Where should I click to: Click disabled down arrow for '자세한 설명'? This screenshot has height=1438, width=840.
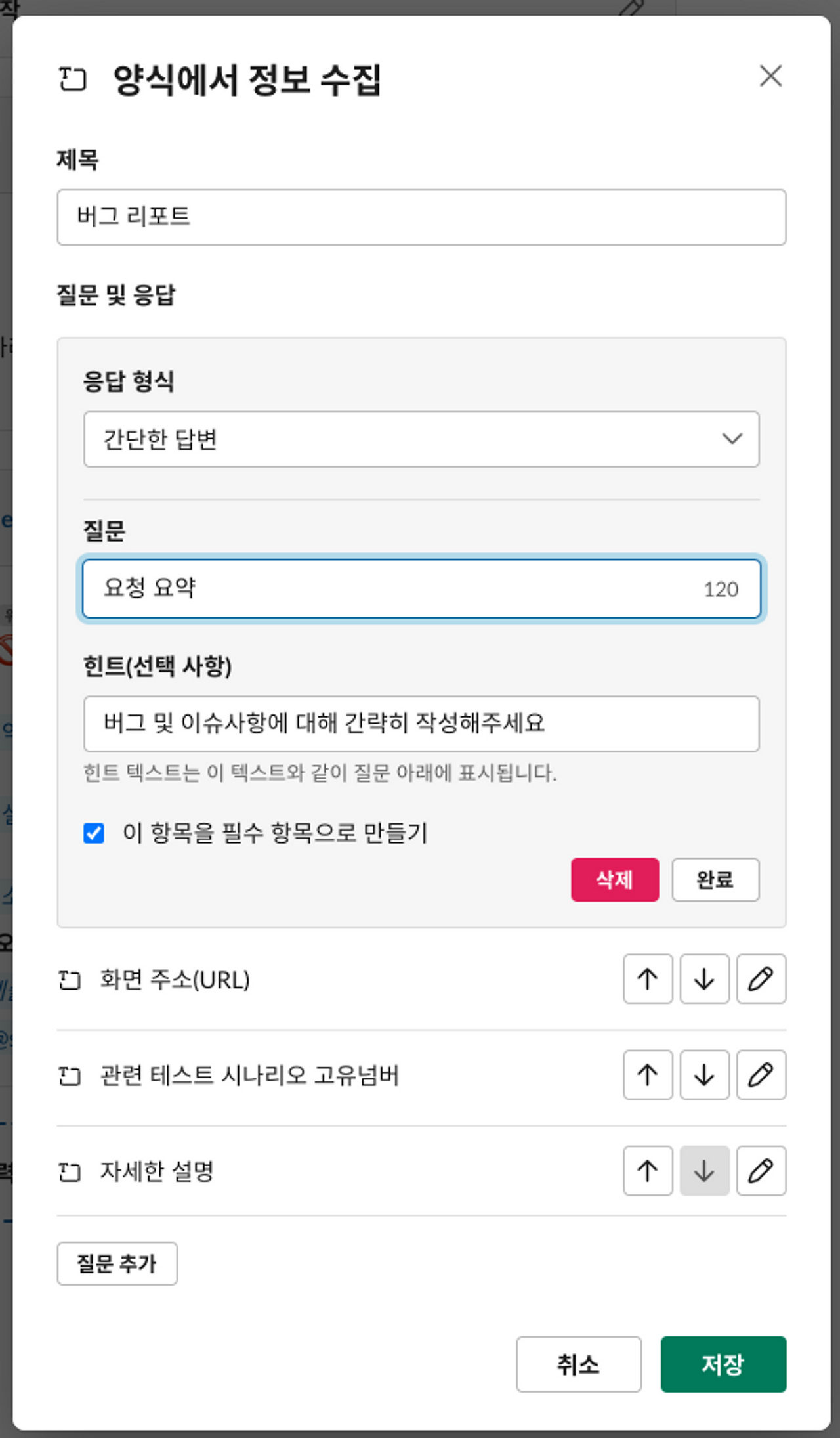point(704,1171)
